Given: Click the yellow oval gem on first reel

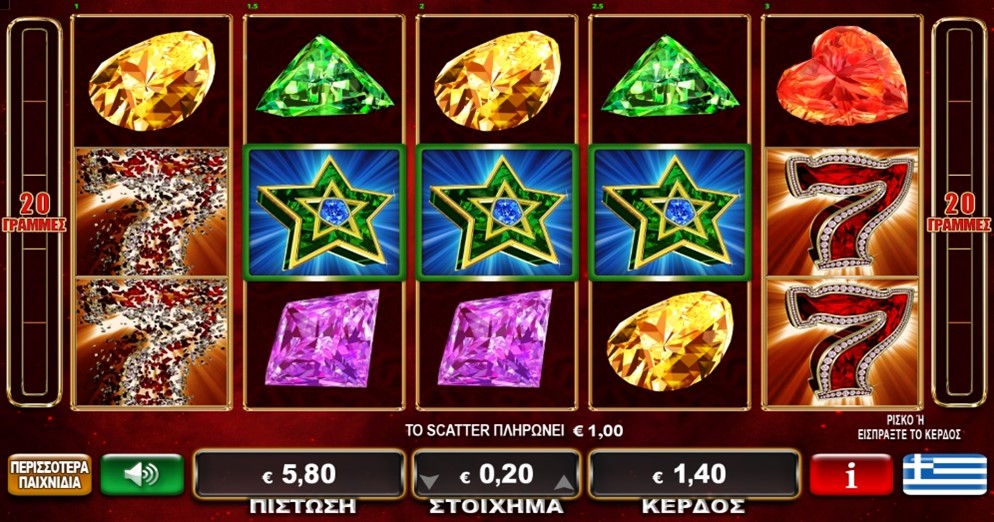Looking at the screenshot, I should pyautogui.click(x=152, y=80).
